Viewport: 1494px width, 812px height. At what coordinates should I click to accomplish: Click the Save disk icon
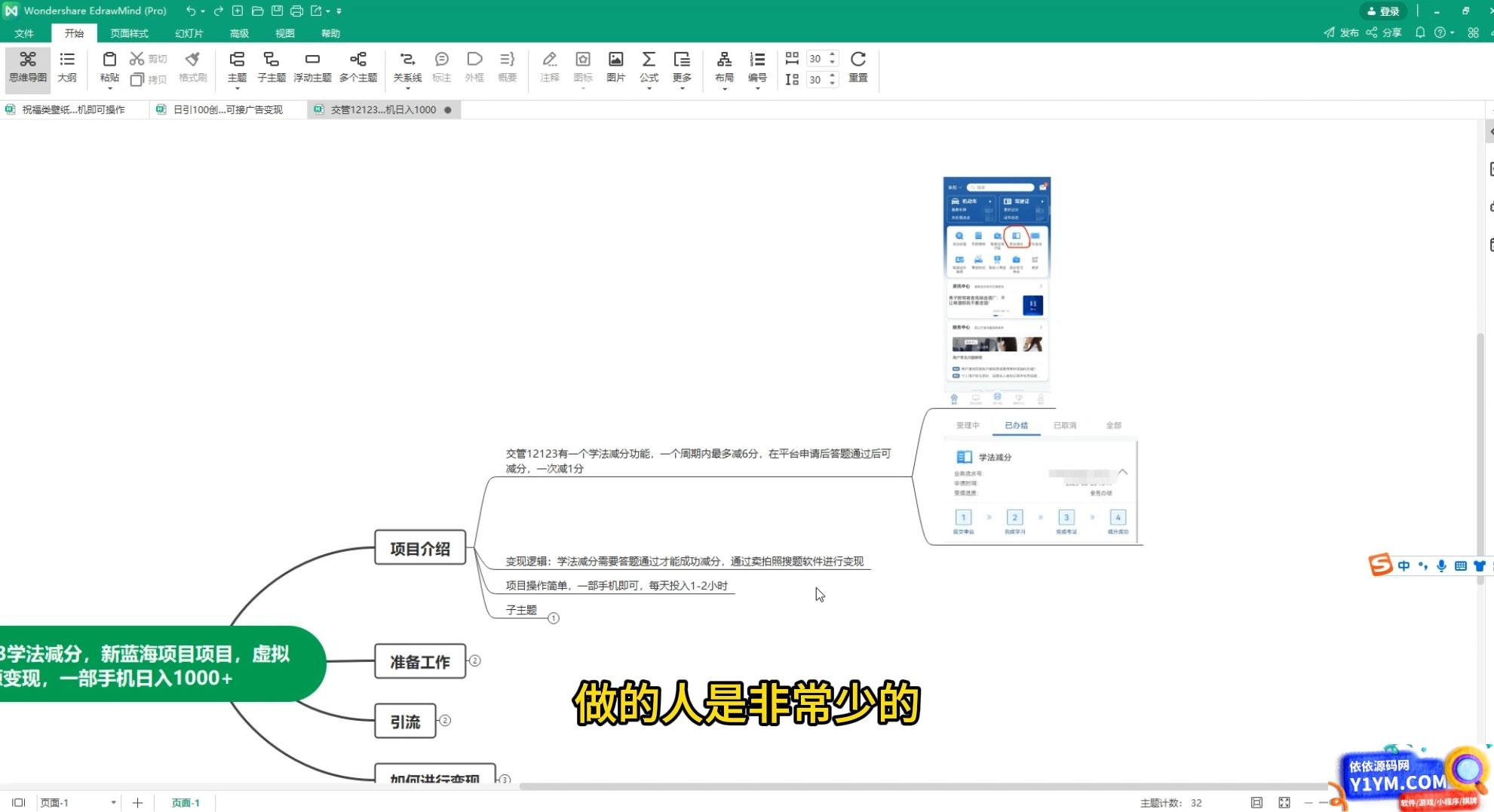[x=277, y=11]
